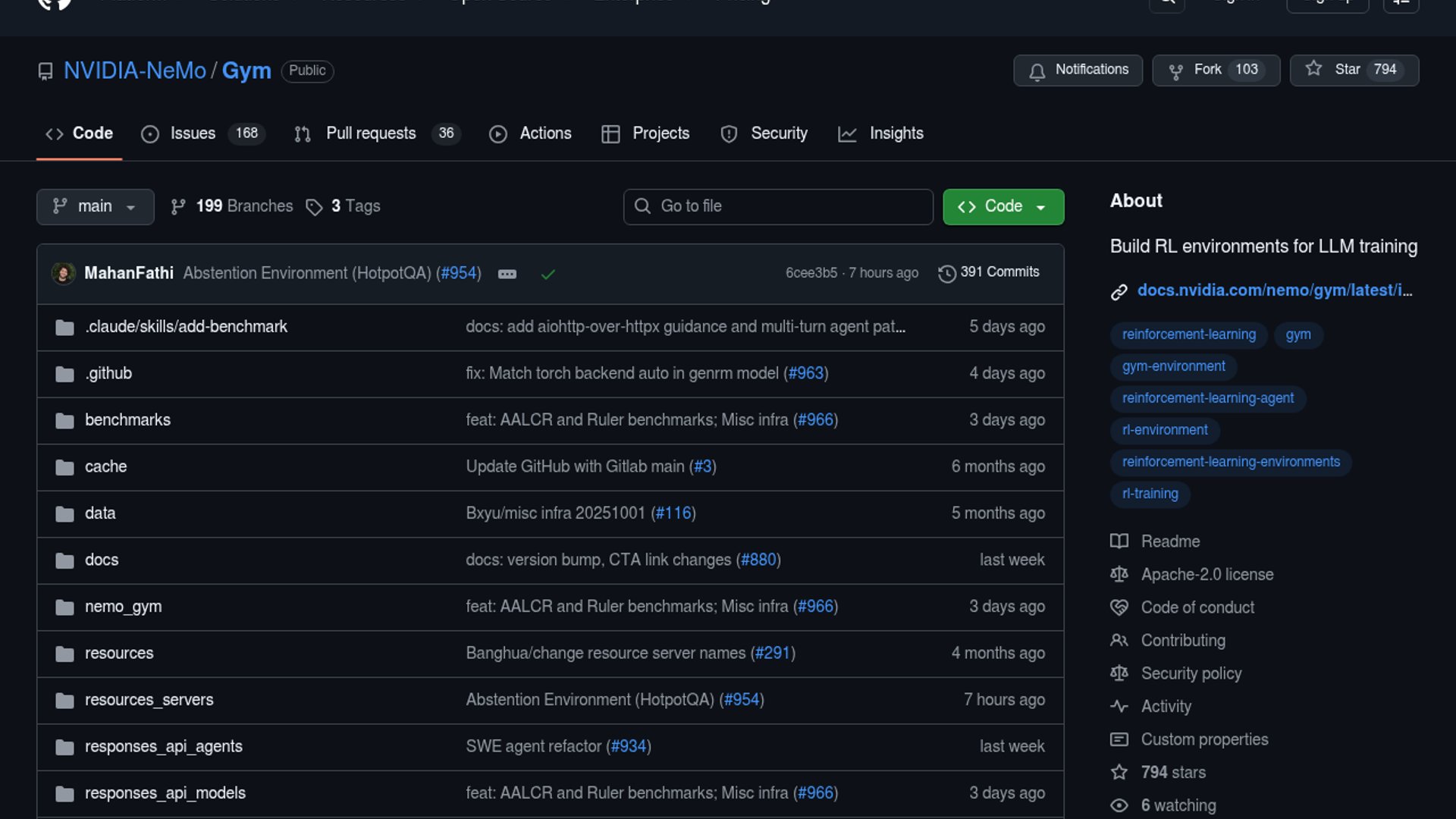Switch to the Issues tab

tap(193, 133)
